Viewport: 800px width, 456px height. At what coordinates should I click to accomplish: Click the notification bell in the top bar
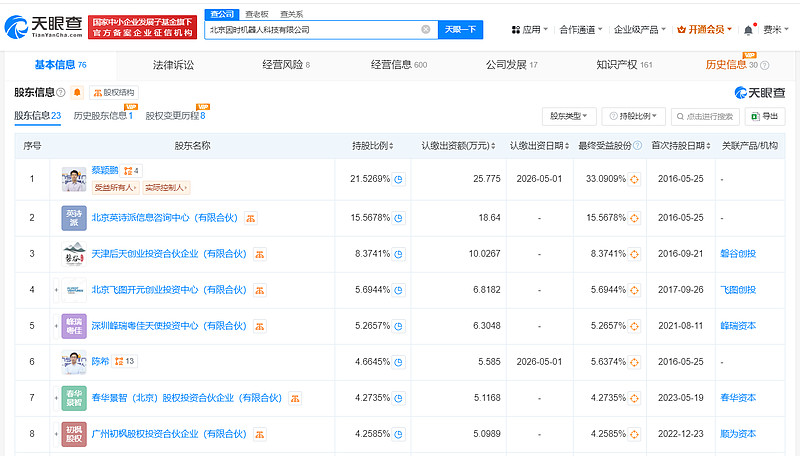748,30
